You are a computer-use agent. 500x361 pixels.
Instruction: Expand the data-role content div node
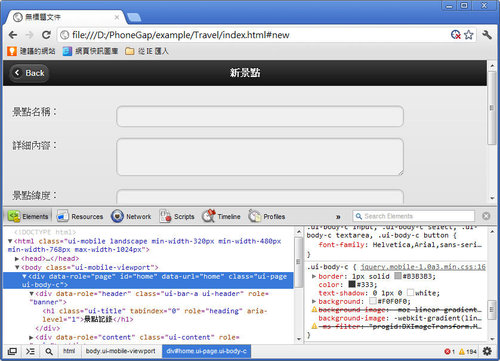pos(31,337)
